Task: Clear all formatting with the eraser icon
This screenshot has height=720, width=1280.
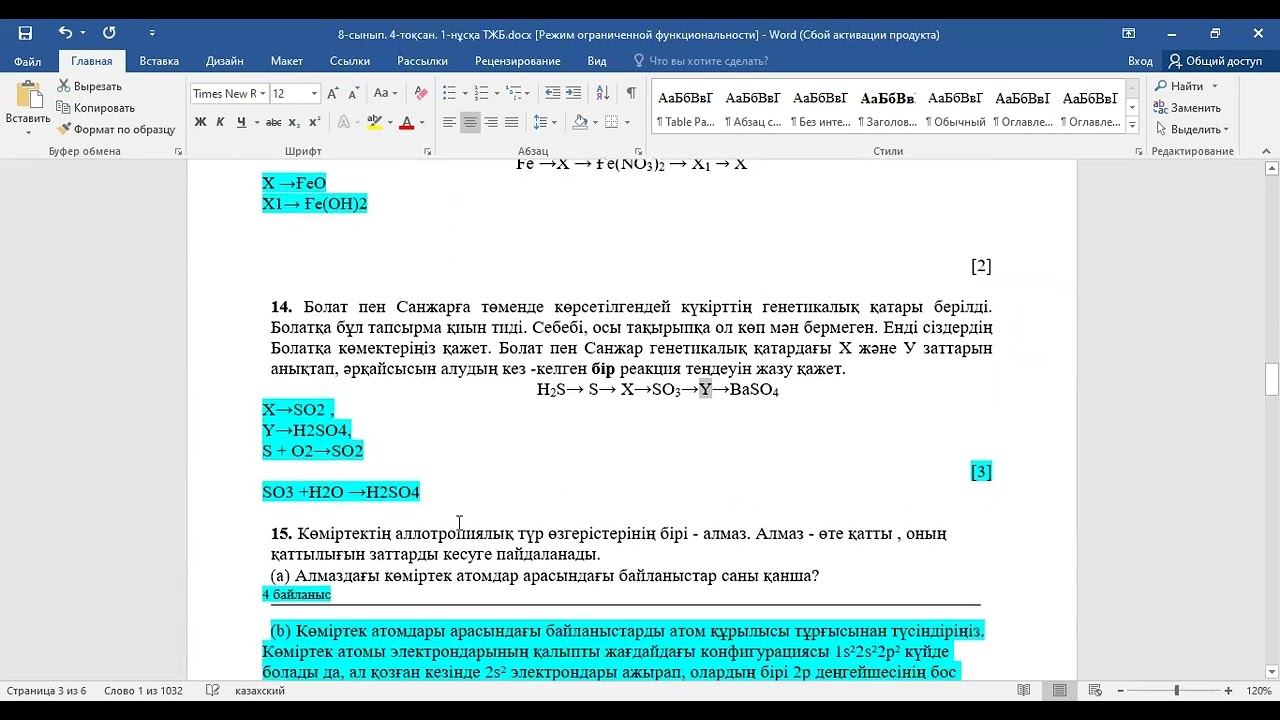Action: pos(421,93)
